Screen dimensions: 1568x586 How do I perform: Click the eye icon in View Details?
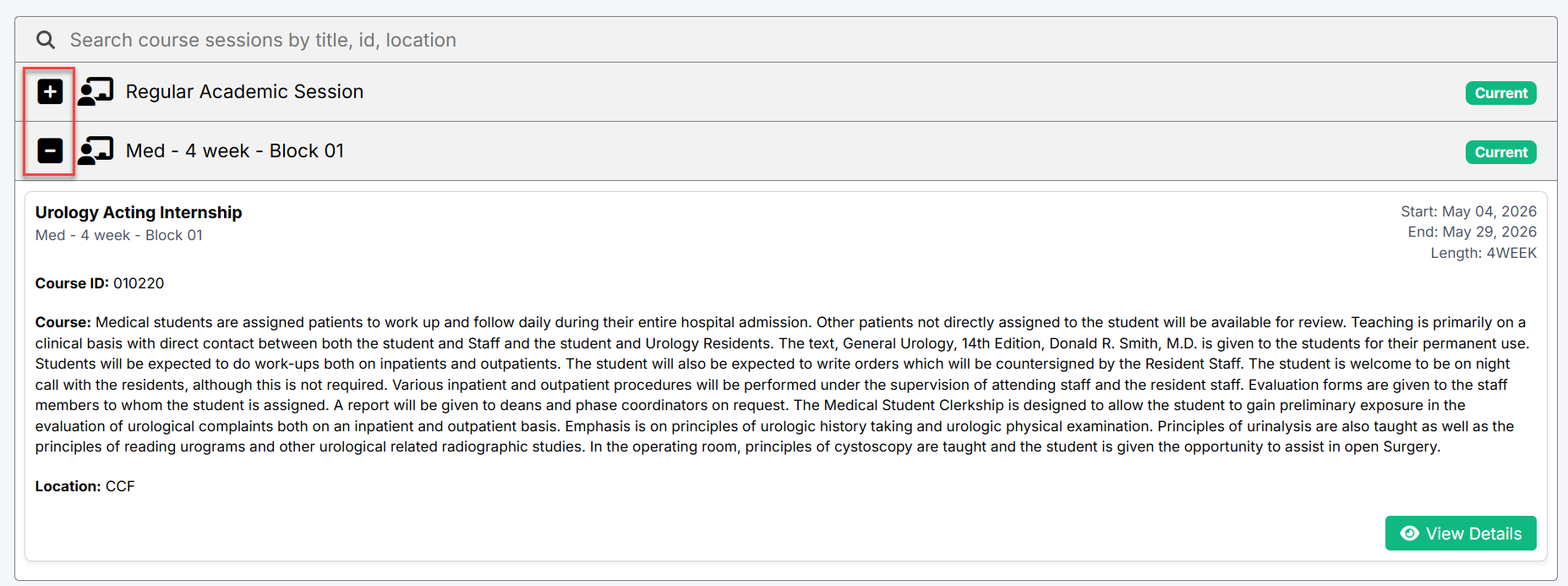point(1410,534)
